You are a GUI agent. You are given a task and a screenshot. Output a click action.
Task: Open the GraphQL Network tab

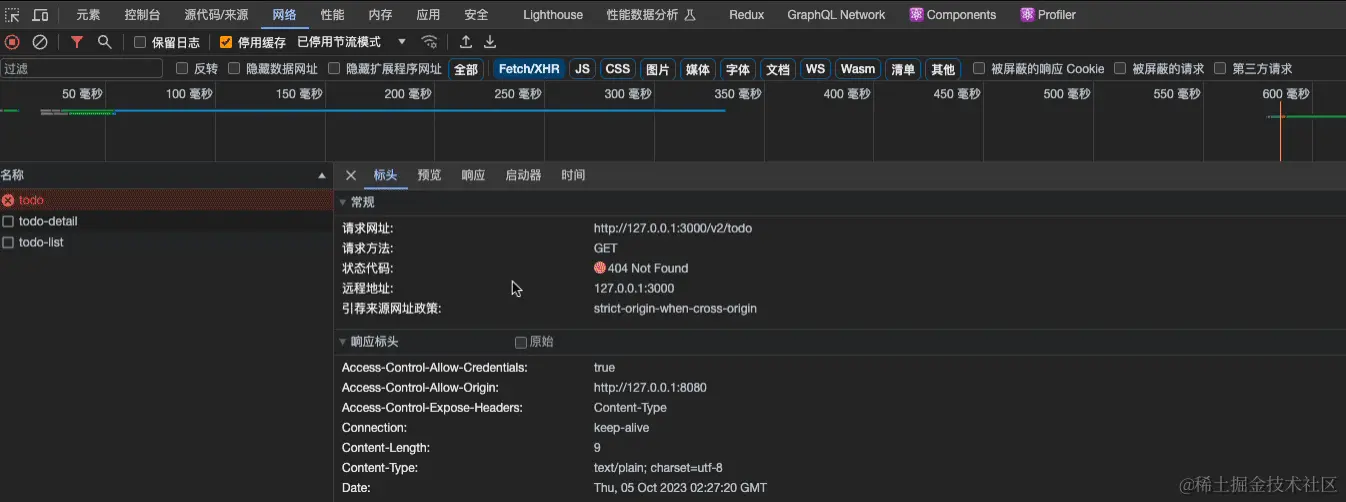click(x=836, y=15)
